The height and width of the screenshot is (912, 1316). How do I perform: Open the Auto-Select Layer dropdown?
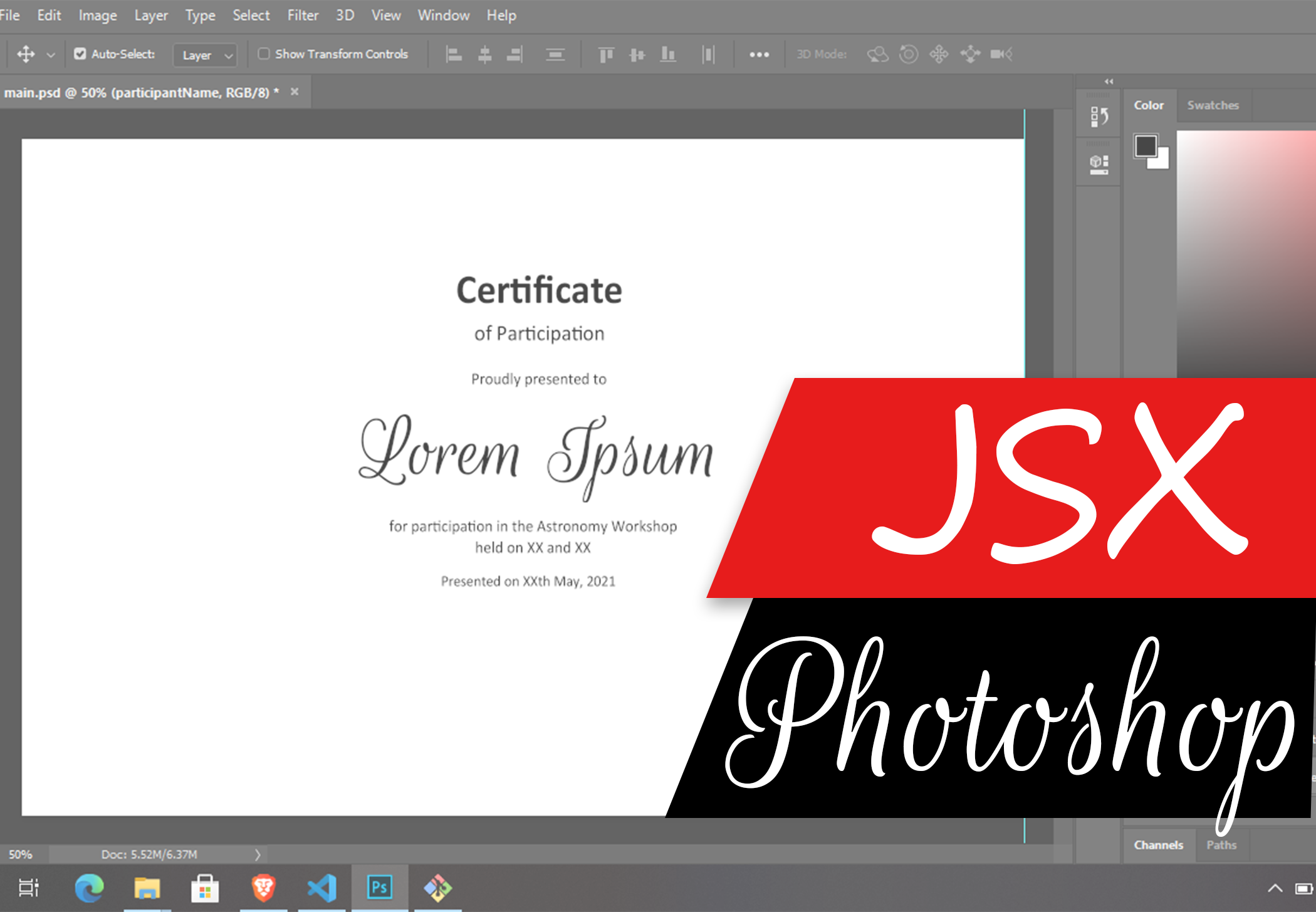click(205, 55)
